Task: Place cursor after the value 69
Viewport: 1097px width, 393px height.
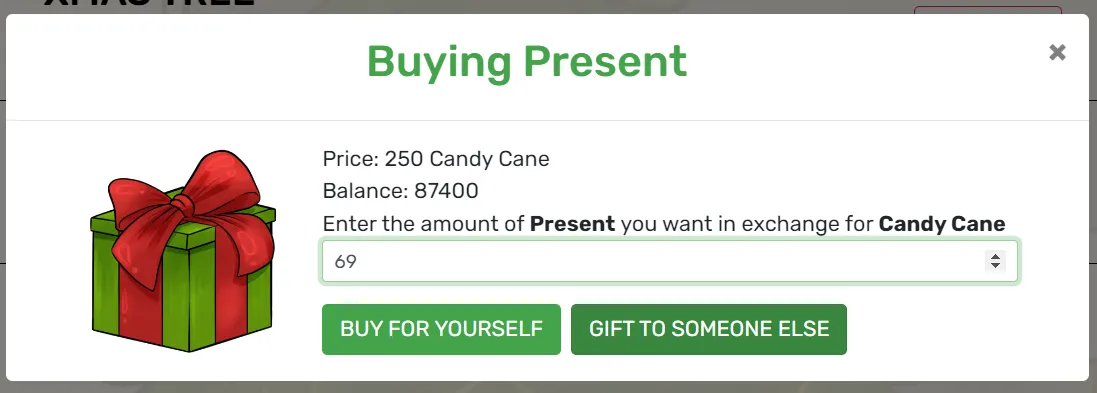Action: [358, 262]
